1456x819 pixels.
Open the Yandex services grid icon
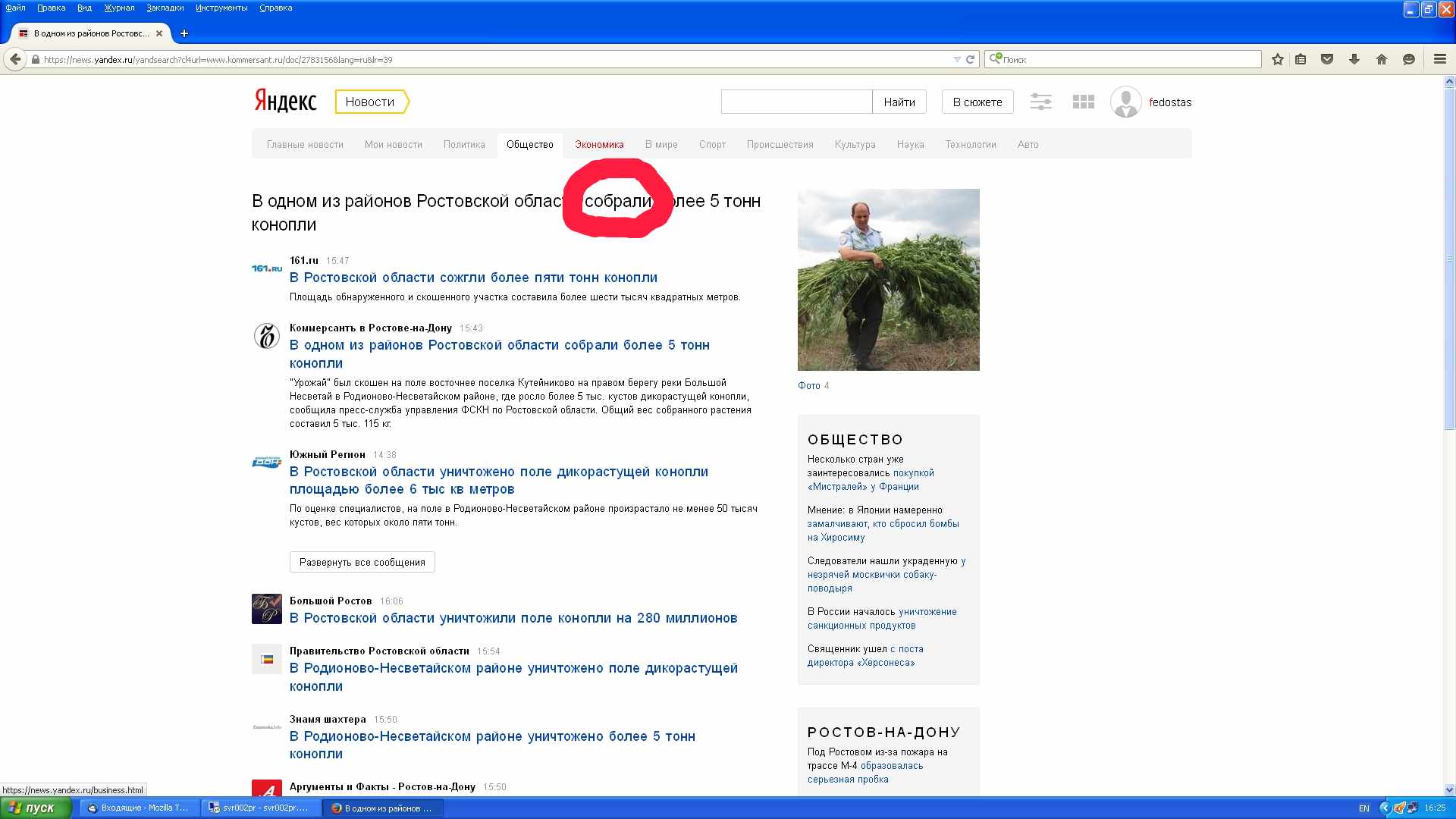pos(1084,102)
